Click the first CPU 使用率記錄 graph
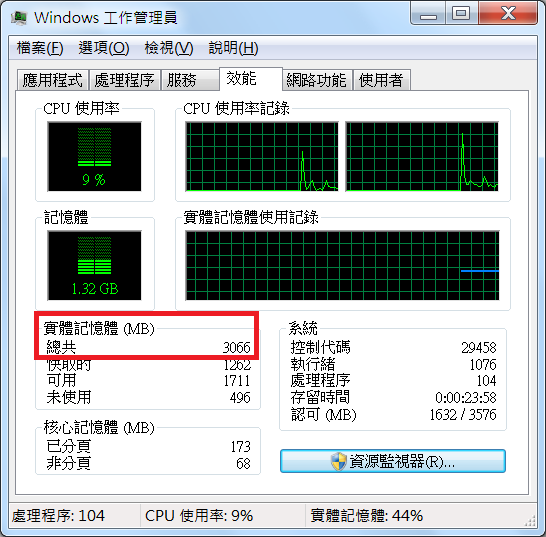This screenshot has height=537, width=546. tap(262, 156)
